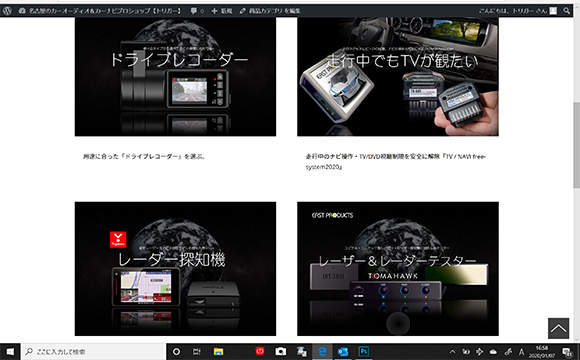Screen dimensions: 580x360
Task: Open the レーザー&レーダーテスター Tomahawk image
Action: pos(398,269)
